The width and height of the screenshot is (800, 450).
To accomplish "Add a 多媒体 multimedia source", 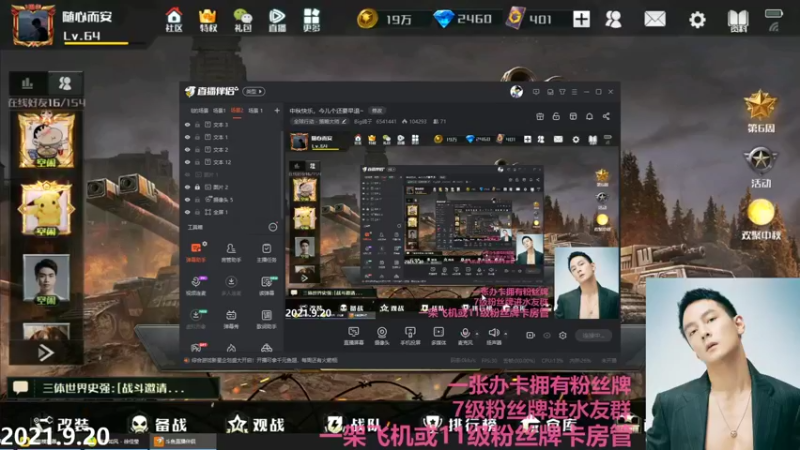I will coord(438,336).
